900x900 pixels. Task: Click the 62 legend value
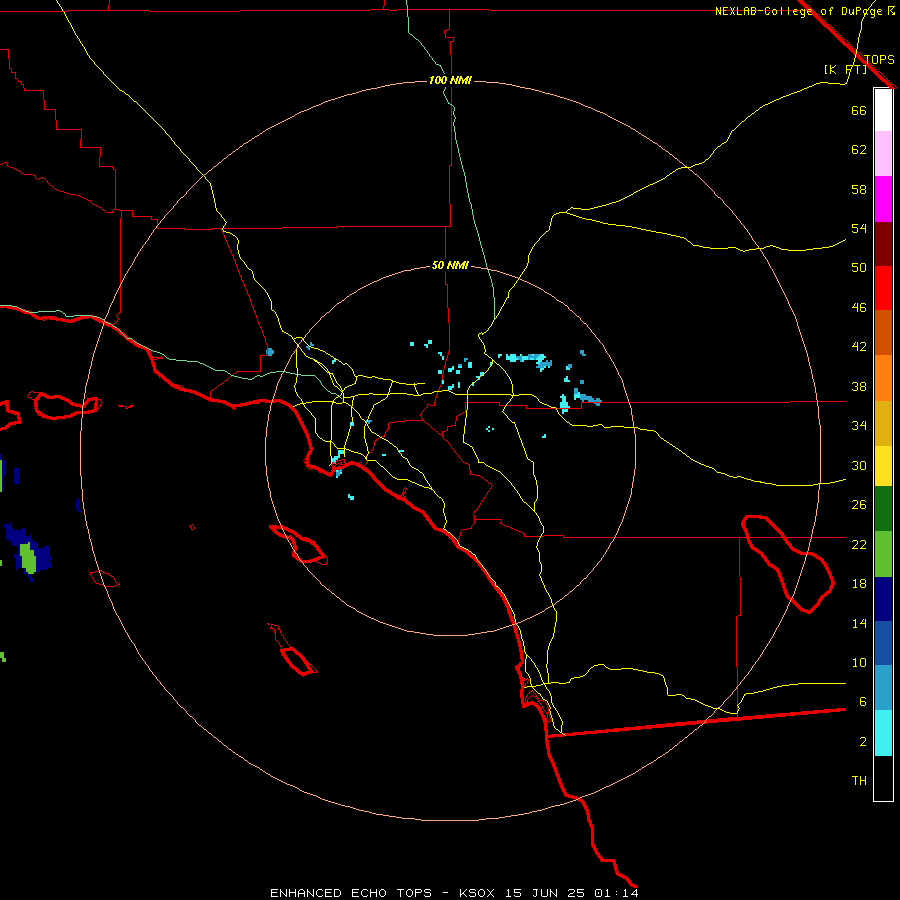(859, 150)
